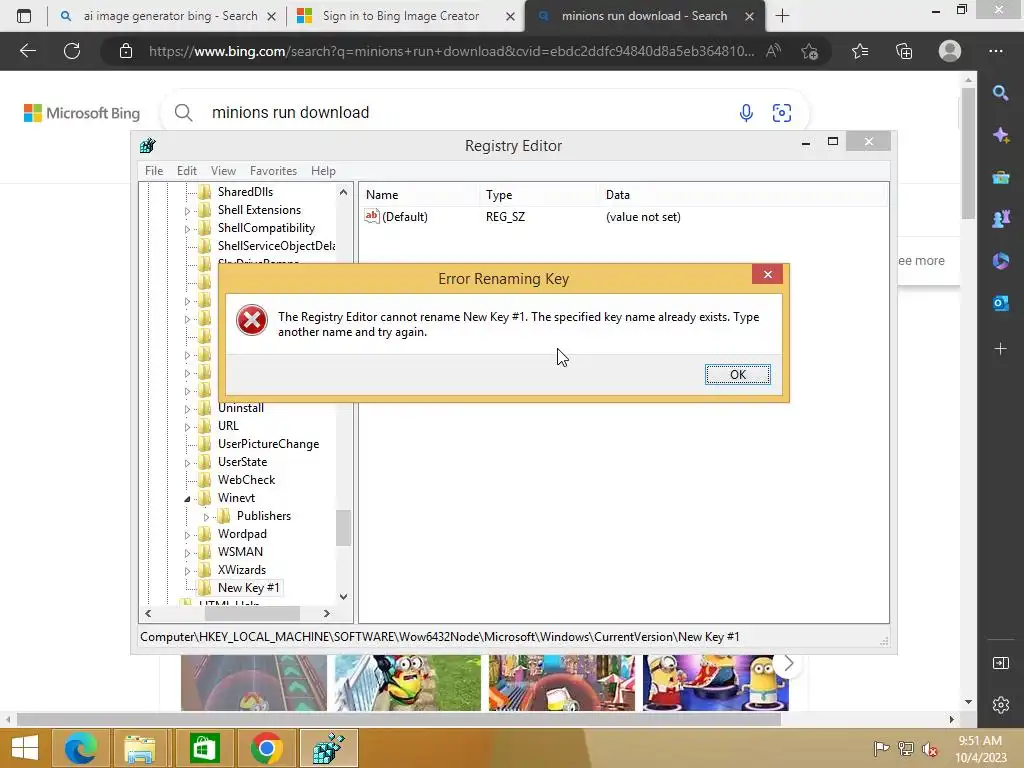Viewport: 1024px width, 768px height.
Task: Expand the Shell Extensions key
Action: [x=187, y=211]
